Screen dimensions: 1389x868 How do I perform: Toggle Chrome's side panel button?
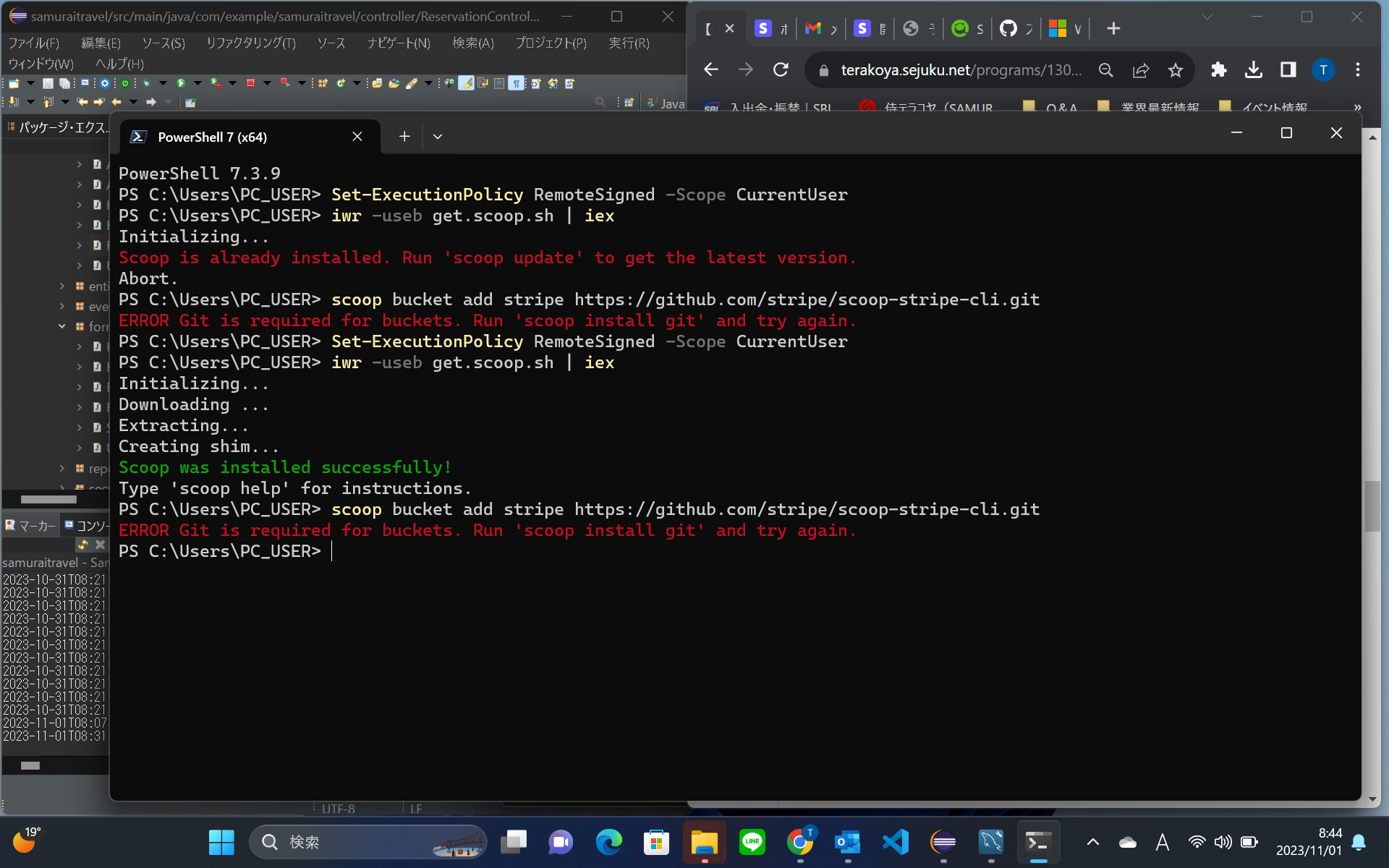[1288, 69]
